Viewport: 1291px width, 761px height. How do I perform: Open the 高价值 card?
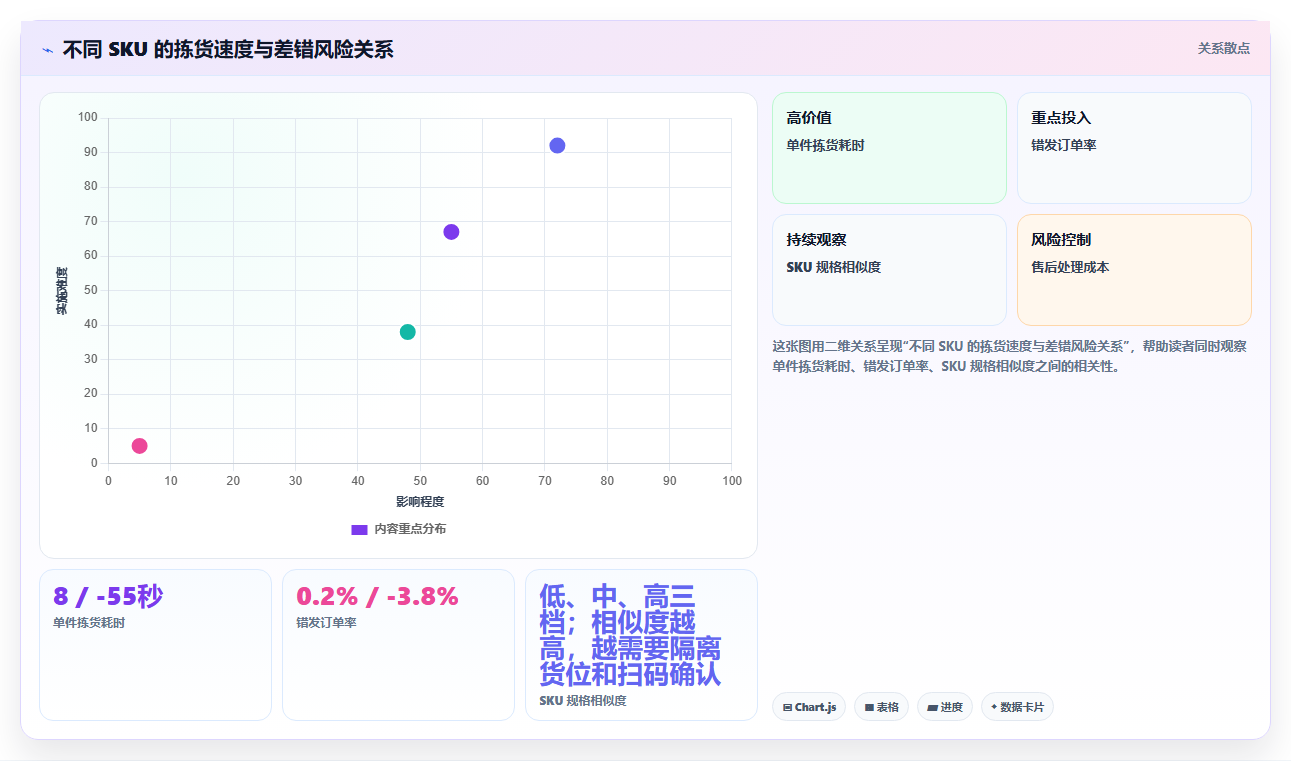coord(889,148)
